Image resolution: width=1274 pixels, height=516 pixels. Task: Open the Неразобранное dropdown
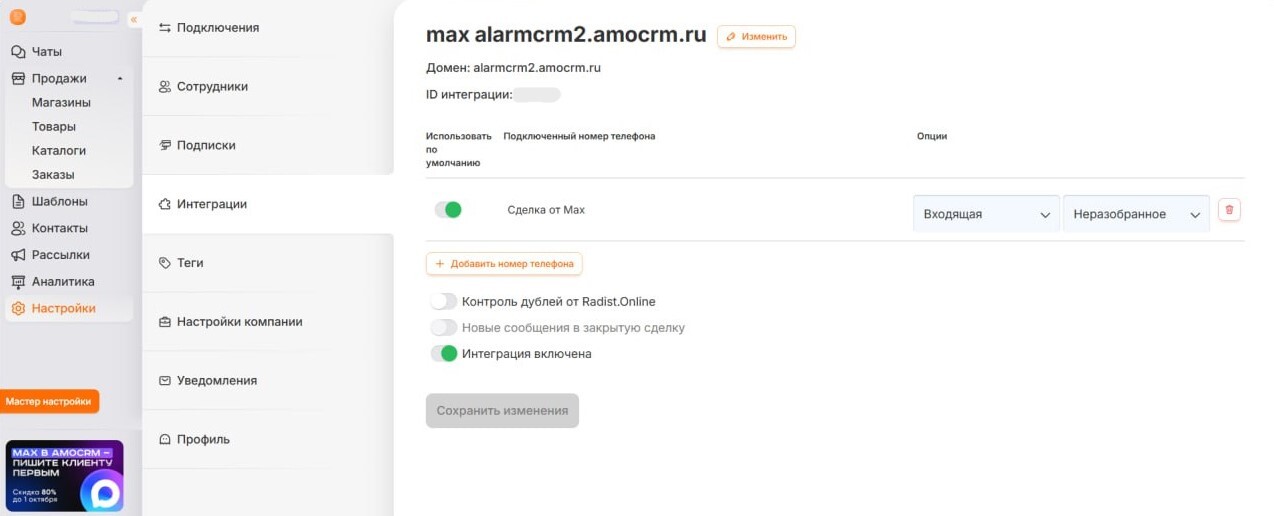[1136, 214]
